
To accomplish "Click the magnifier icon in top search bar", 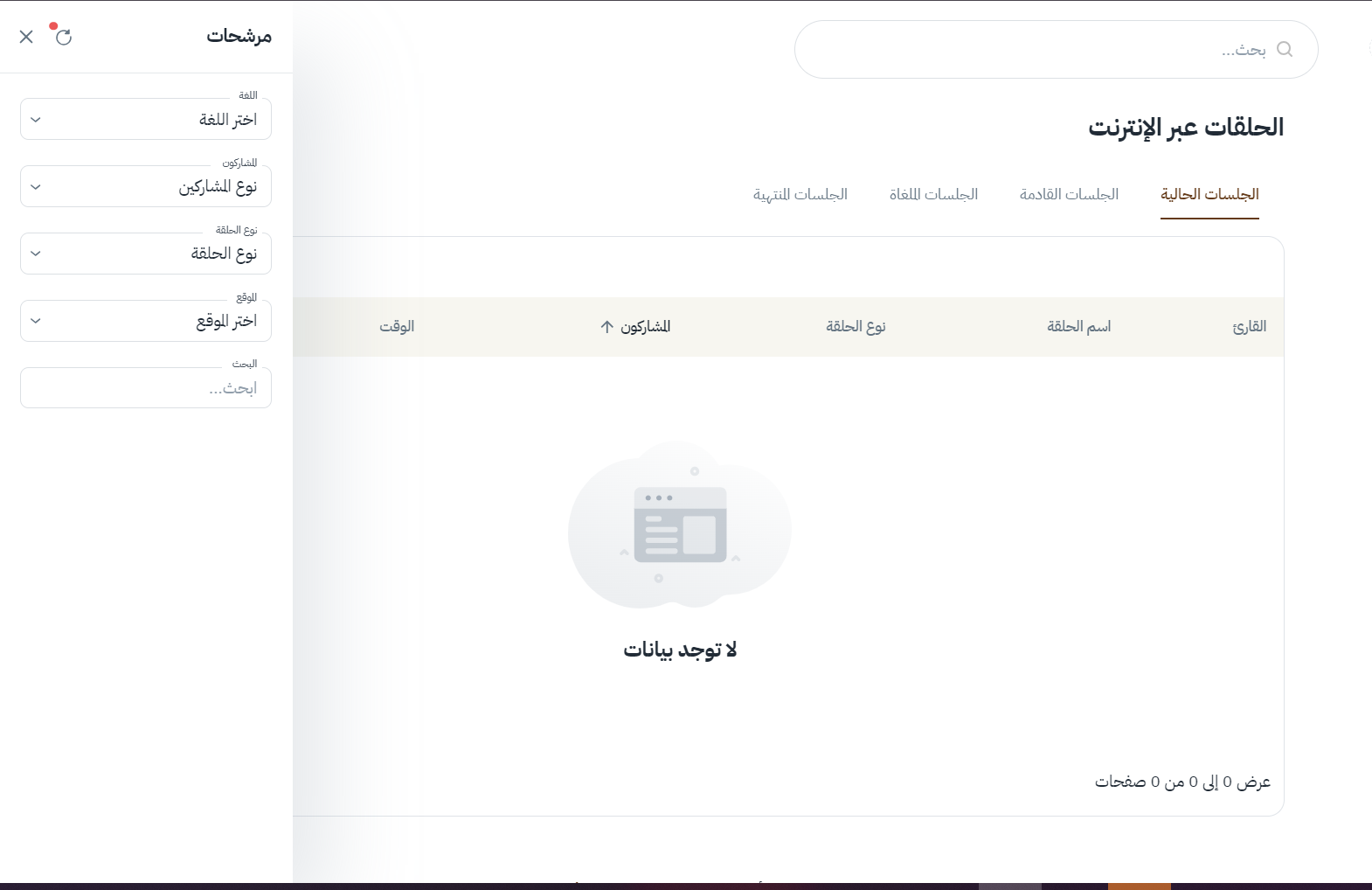I will click(1284, 49).
